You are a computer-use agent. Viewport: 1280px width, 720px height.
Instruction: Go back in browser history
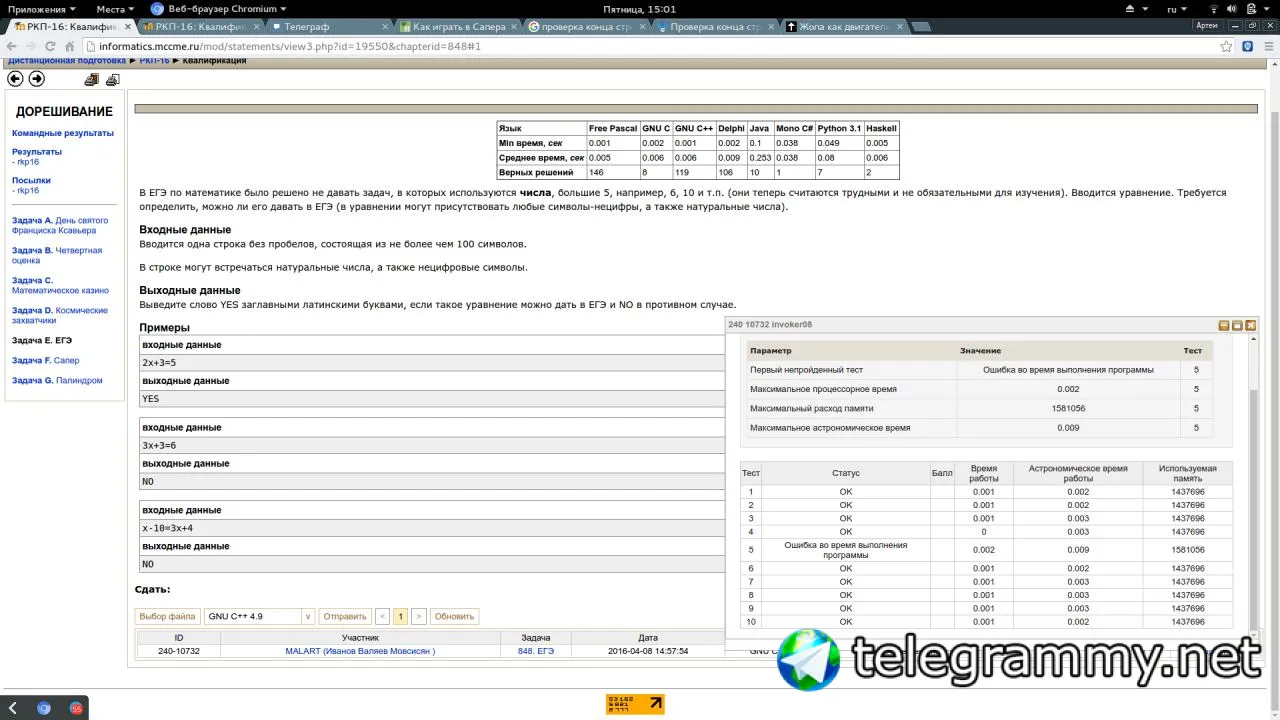tap(12, 46)
